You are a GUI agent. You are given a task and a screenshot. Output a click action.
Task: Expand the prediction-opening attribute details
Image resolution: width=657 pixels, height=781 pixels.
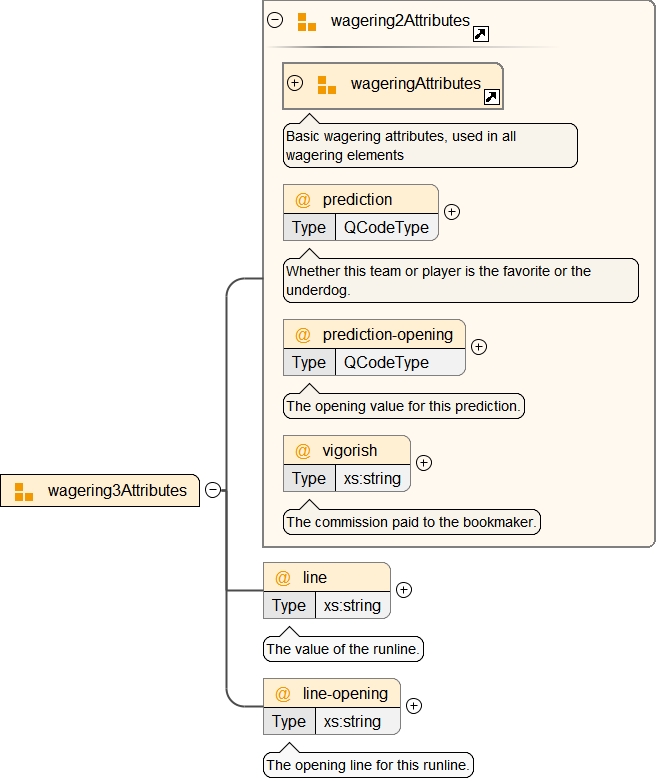point(479,347)
